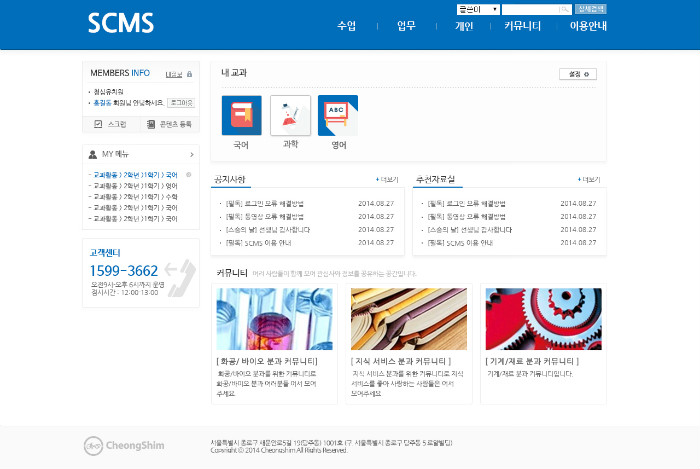Click 더보기 in the 추천자료실 section

[589, 179]
